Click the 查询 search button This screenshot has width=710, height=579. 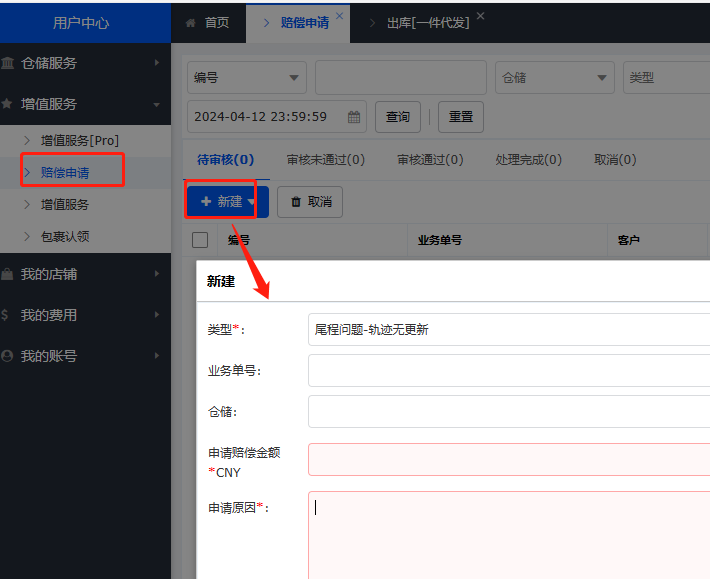point(398,117)
